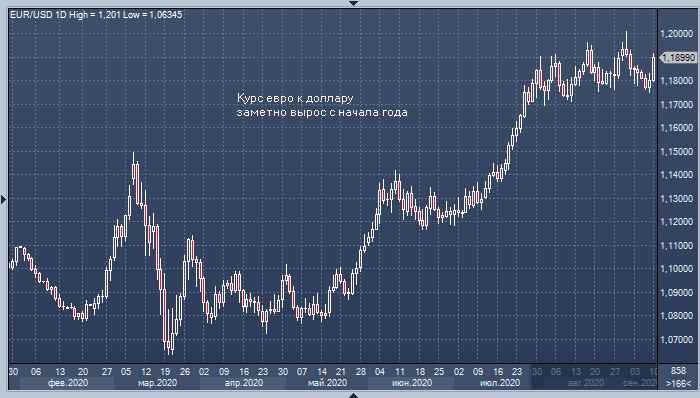The width and height of the screenshot is (700, 398).
Task: Click the left edge panel arrow
Action: point(3,199)
